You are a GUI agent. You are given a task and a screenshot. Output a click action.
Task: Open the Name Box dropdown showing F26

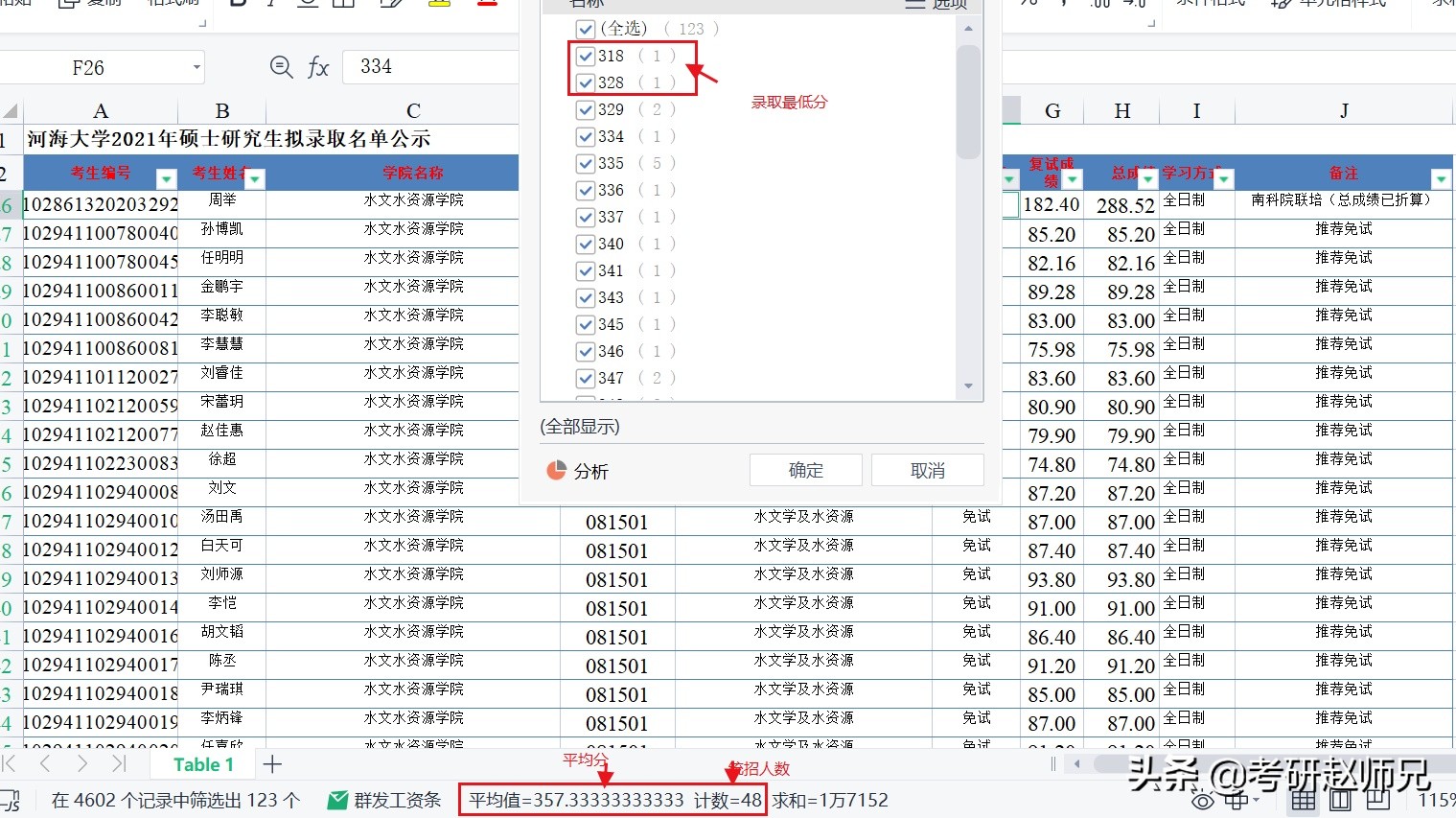click(x=196, y=66)
